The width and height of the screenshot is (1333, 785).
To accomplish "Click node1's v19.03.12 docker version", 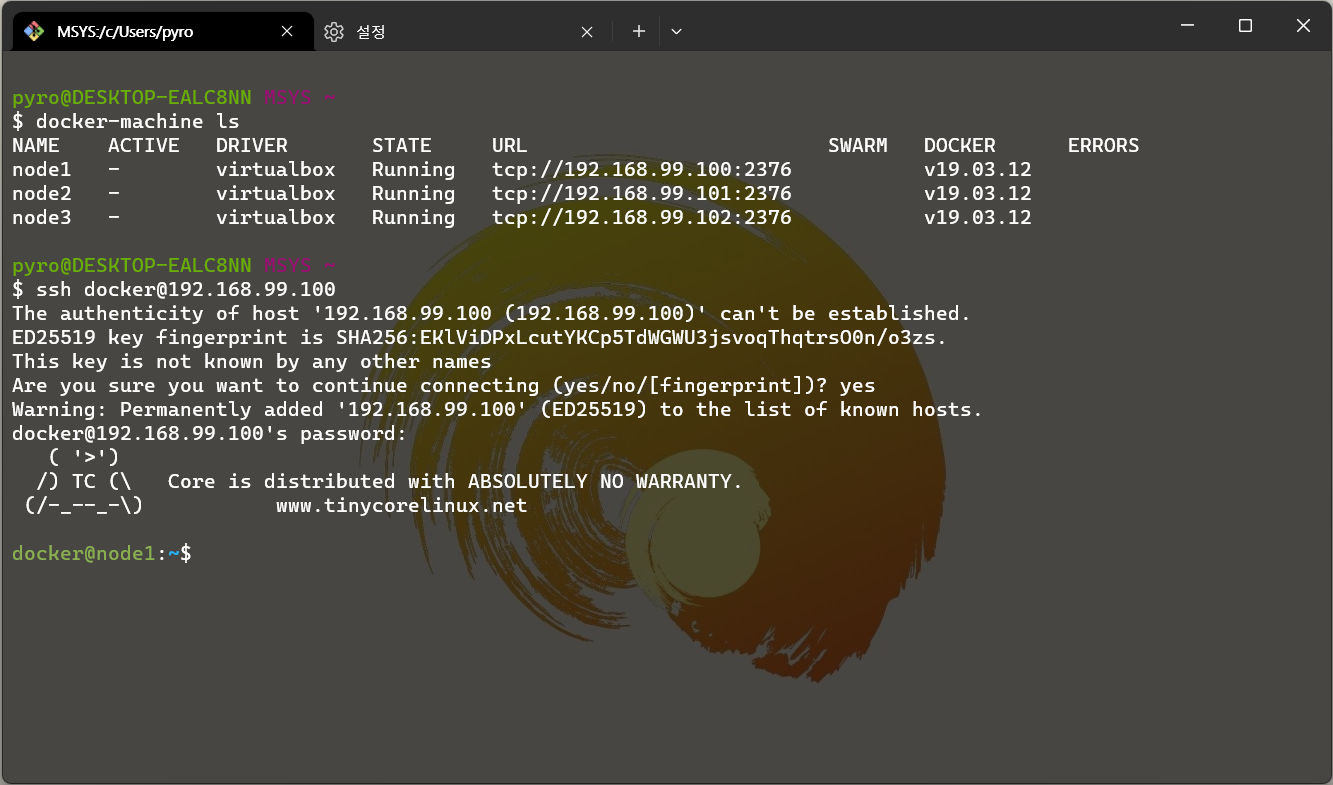I will tap(978, 169).
